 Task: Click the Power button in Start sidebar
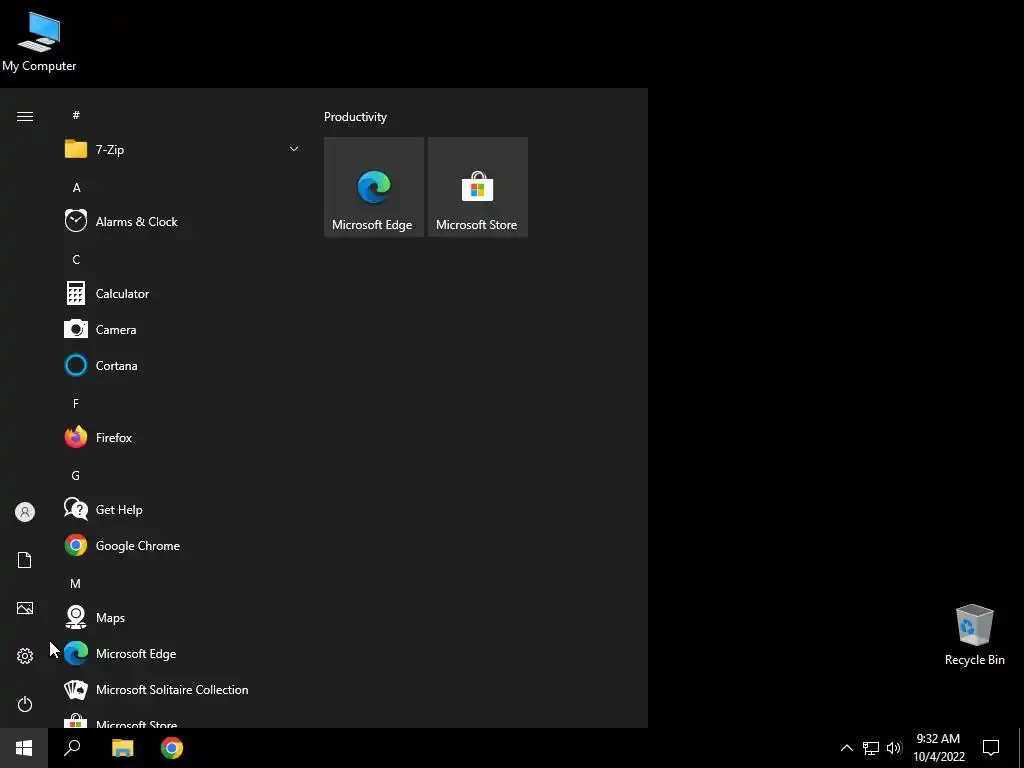(x=25, y=704)
